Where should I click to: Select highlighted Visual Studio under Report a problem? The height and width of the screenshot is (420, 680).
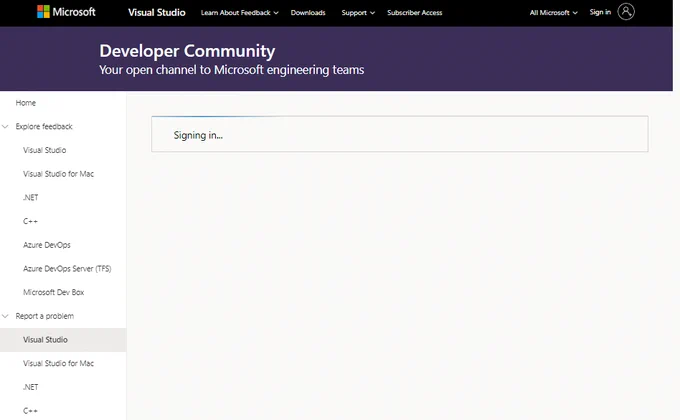63,340
